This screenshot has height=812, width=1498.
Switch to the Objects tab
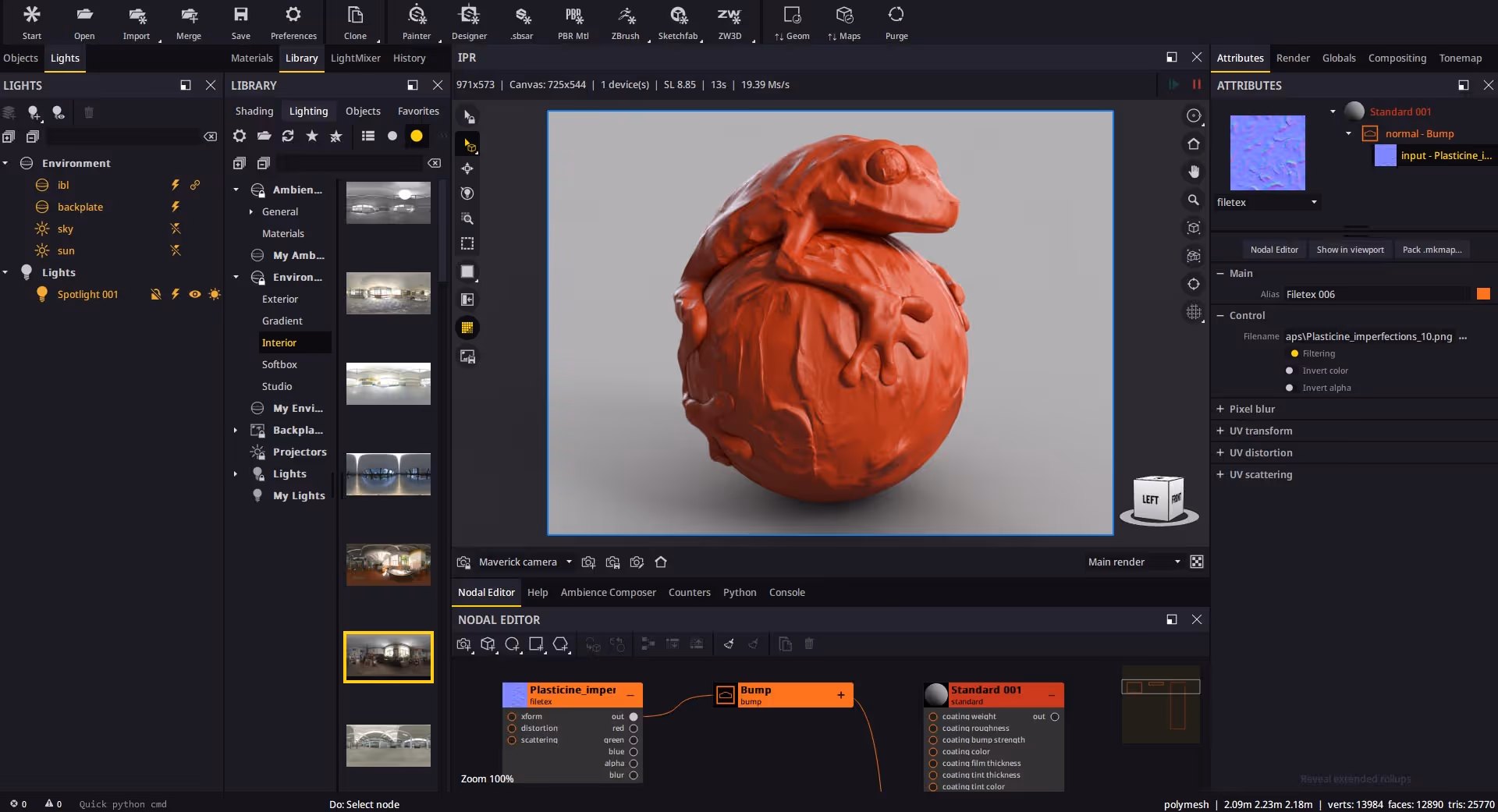pos(21,58)
